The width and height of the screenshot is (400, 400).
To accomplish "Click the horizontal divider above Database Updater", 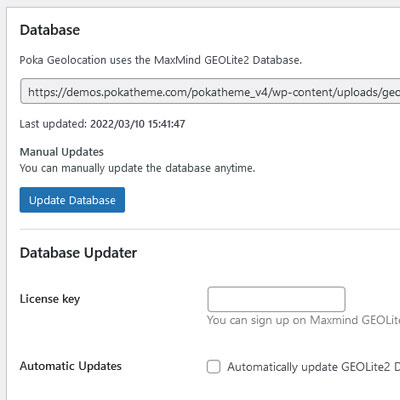I will point(210,229).
